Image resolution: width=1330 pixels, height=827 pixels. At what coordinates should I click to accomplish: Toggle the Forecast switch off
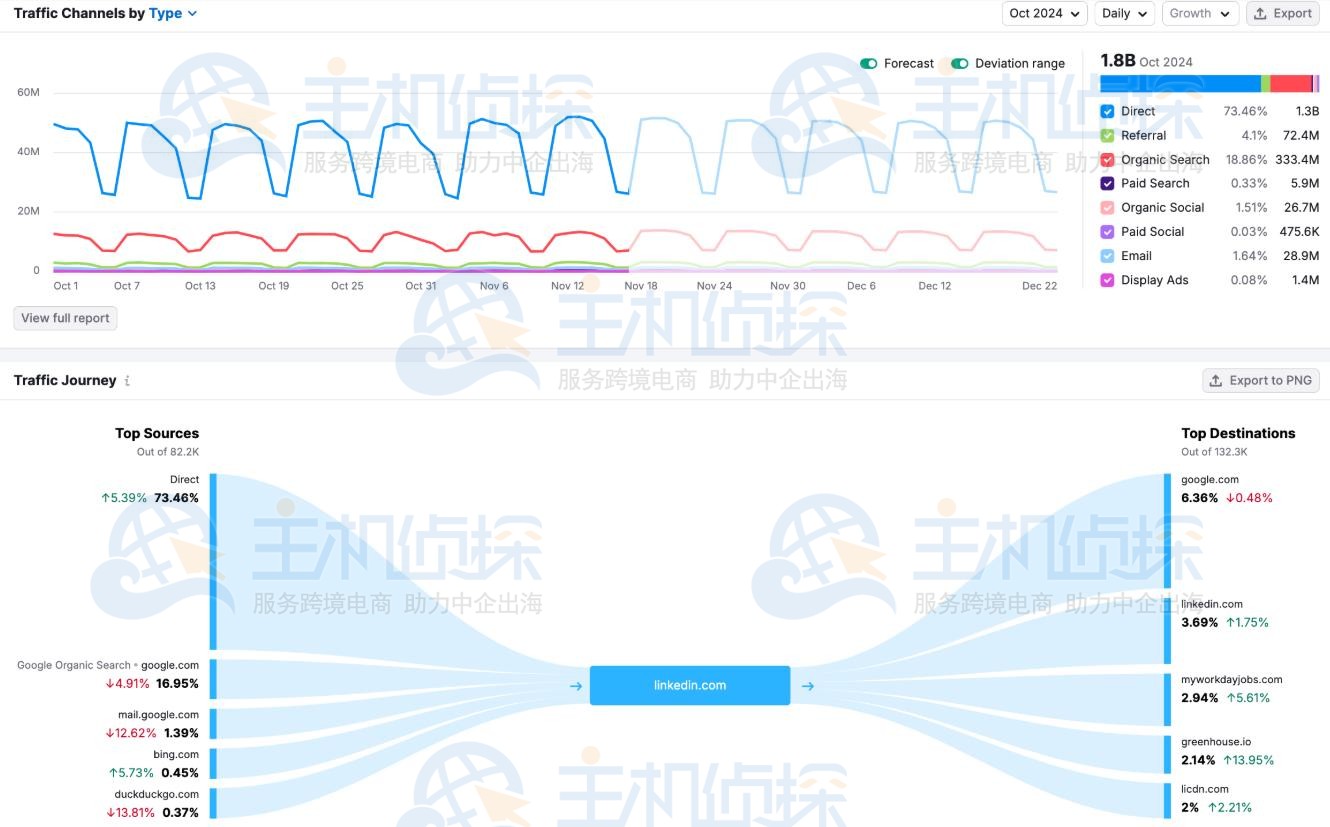pyautogui.click(x=868, y=62)
